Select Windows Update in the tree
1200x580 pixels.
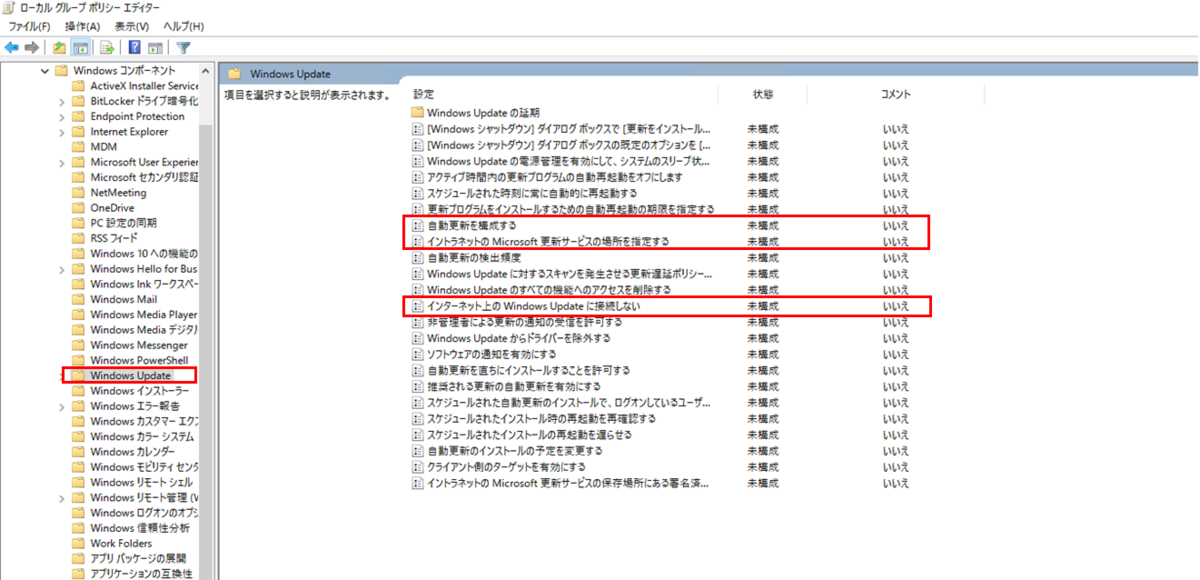point(130,375)
